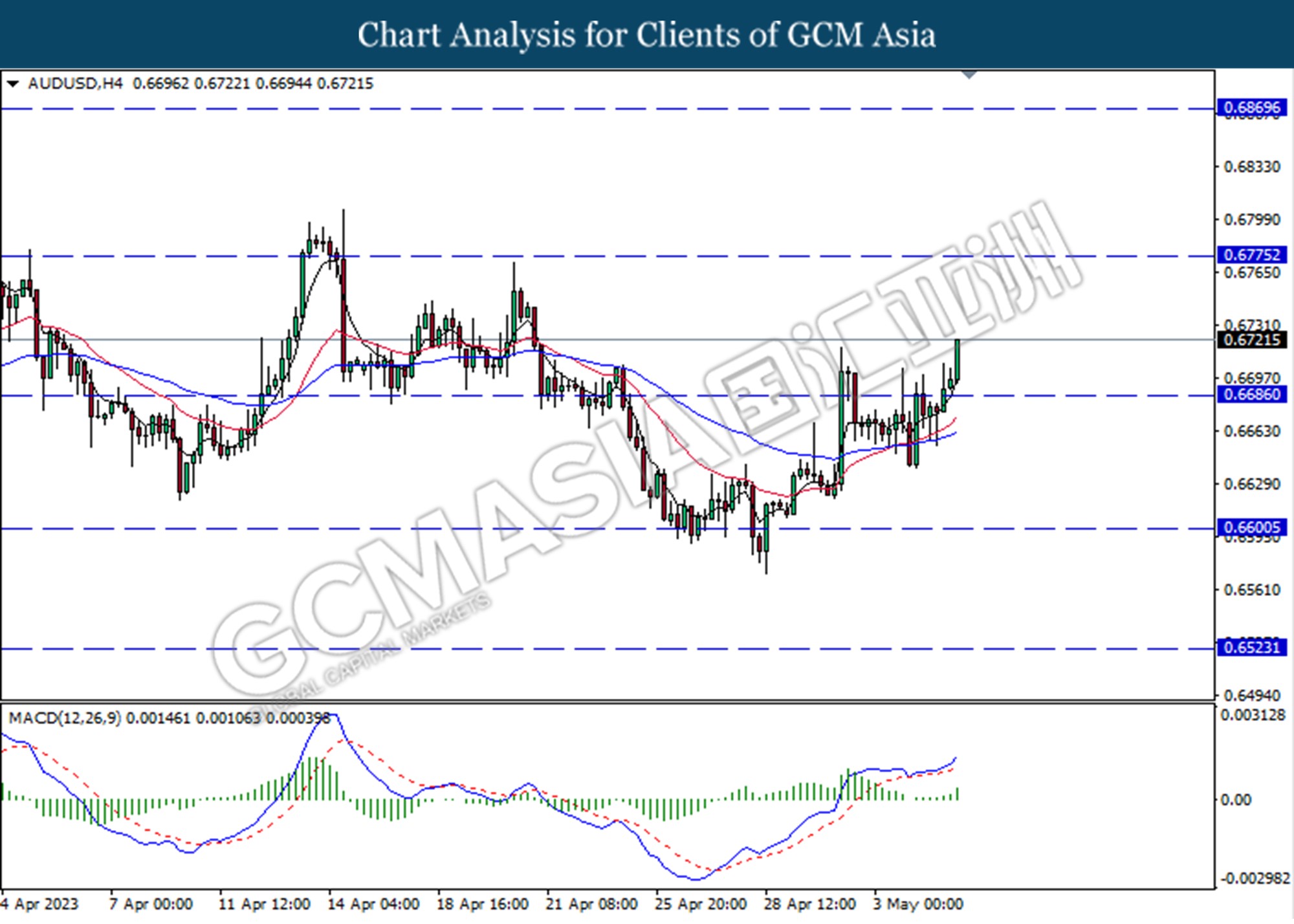Click the AUDUSD,H4 symbol title text
The image size is (1294, 924).
(75, 83)
